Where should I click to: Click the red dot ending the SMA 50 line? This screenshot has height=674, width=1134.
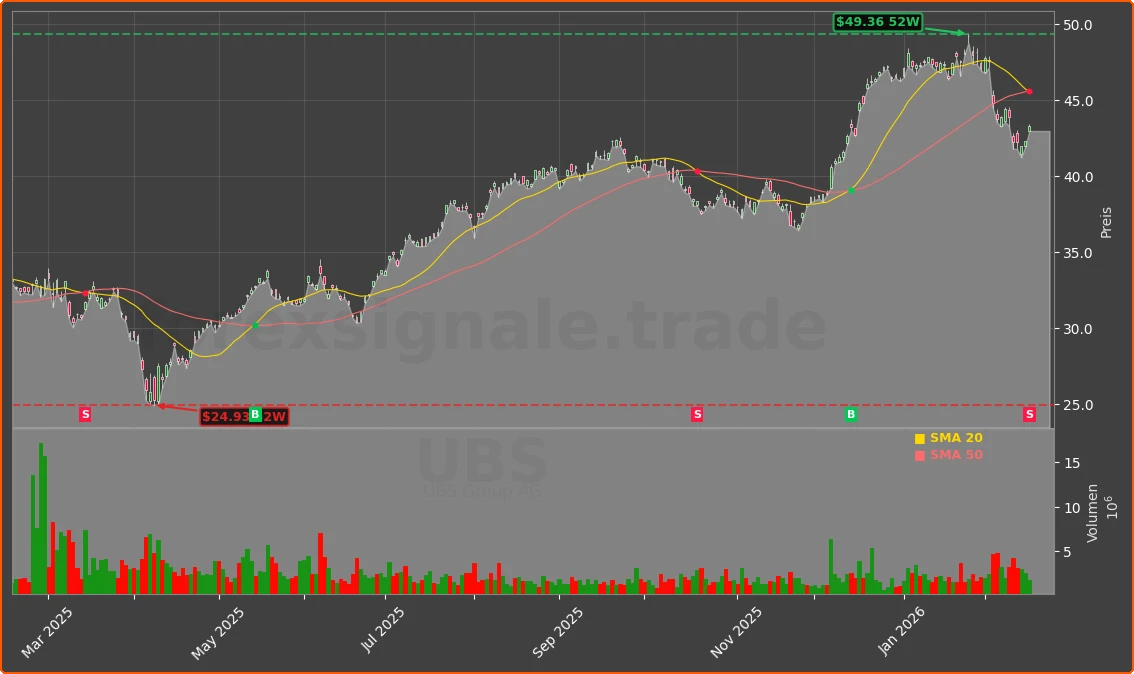pos(1029,91)
